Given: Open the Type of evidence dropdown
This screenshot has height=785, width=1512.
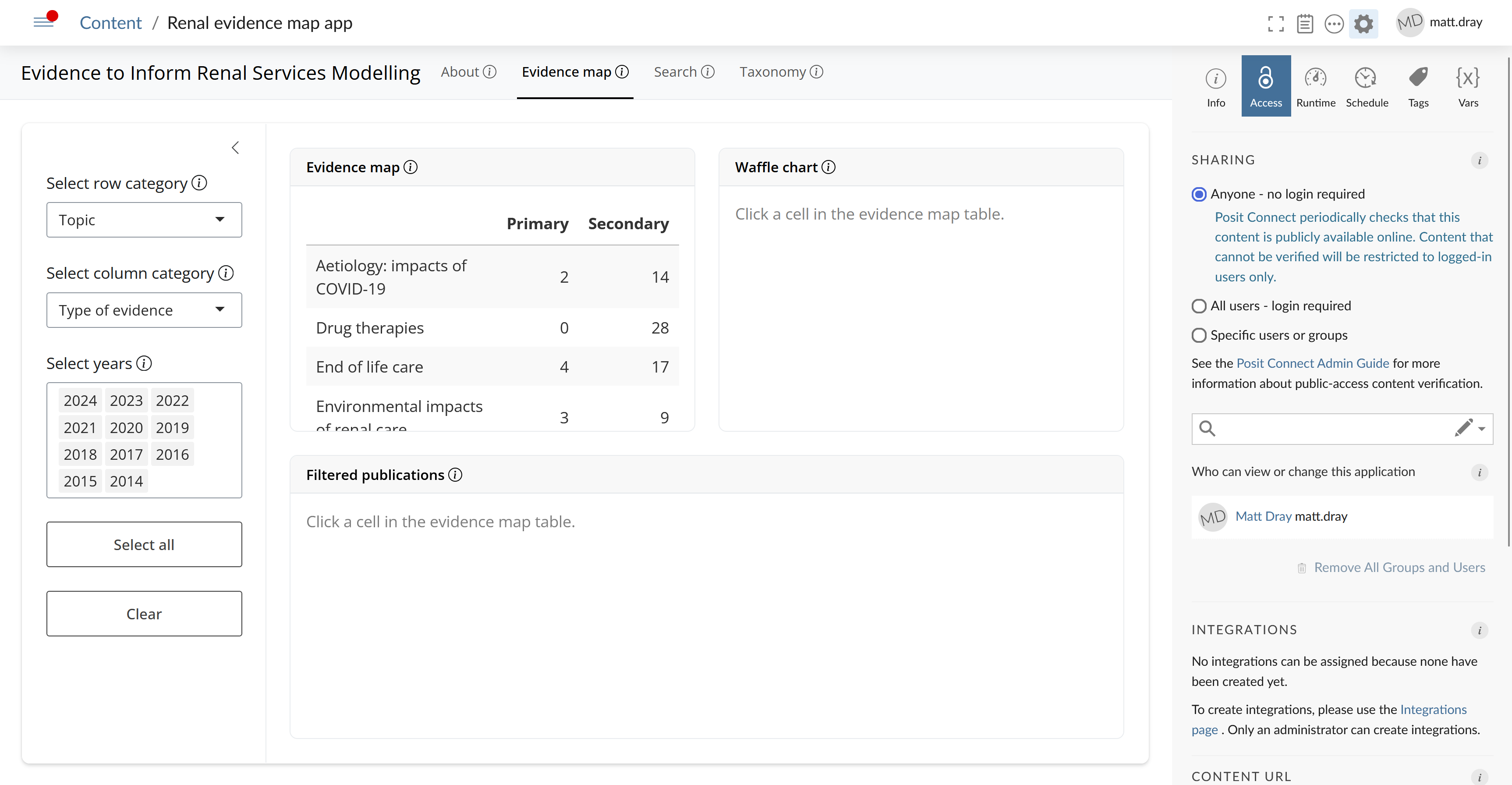Looking at the screenshot, I should pos(144,310).
